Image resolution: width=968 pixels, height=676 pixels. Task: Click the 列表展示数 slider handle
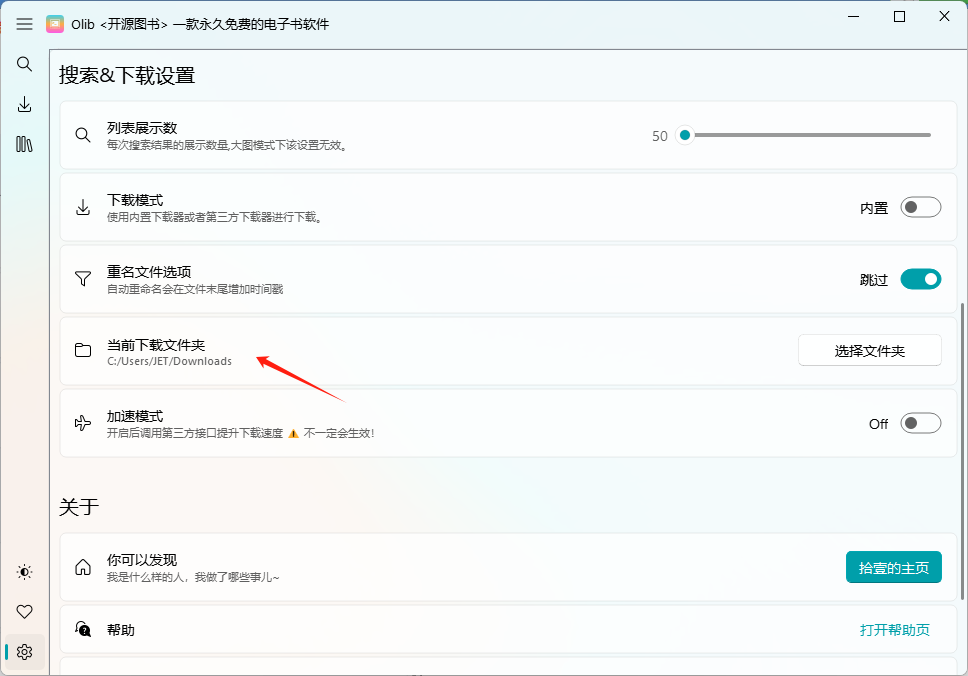685,135
